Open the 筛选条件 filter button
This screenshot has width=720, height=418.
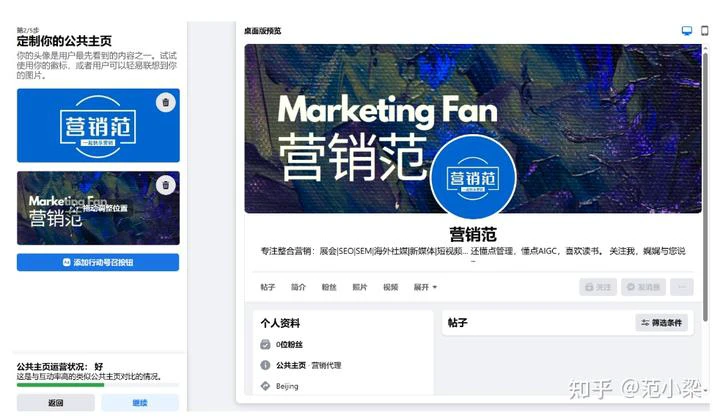[x=662, y=323]
